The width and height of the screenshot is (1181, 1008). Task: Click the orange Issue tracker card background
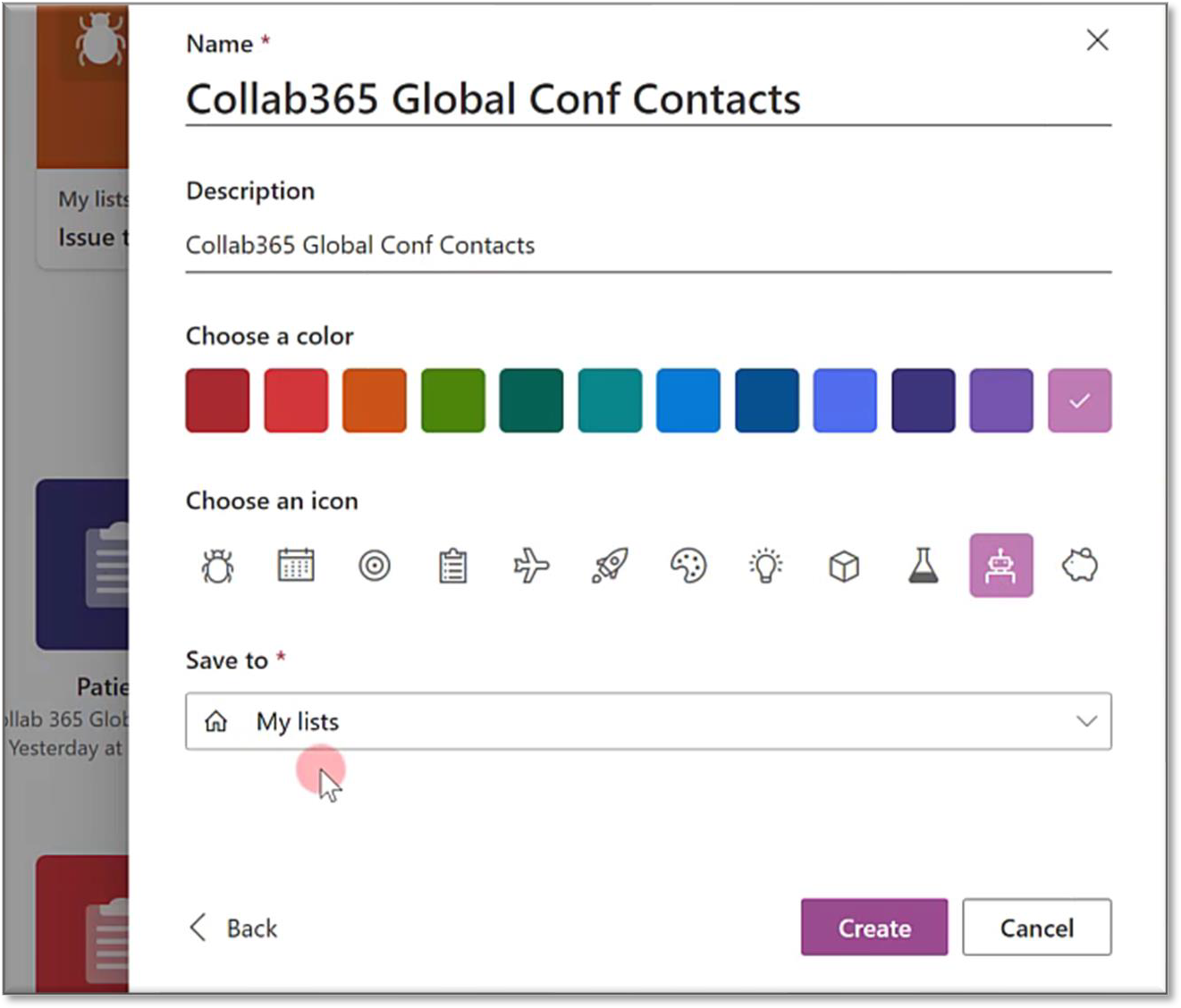coord(82,86)
